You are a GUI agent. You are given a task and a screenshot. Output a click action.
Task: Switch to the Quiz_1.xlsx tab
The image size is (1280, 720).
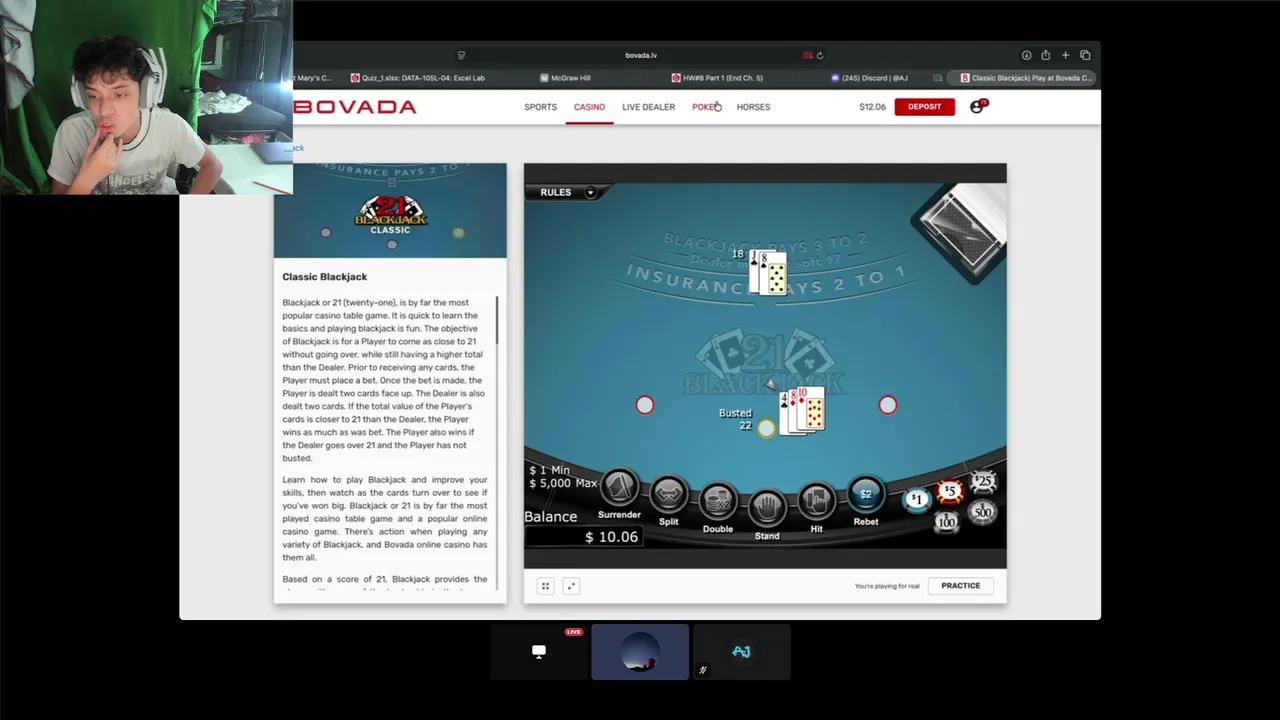418,78
